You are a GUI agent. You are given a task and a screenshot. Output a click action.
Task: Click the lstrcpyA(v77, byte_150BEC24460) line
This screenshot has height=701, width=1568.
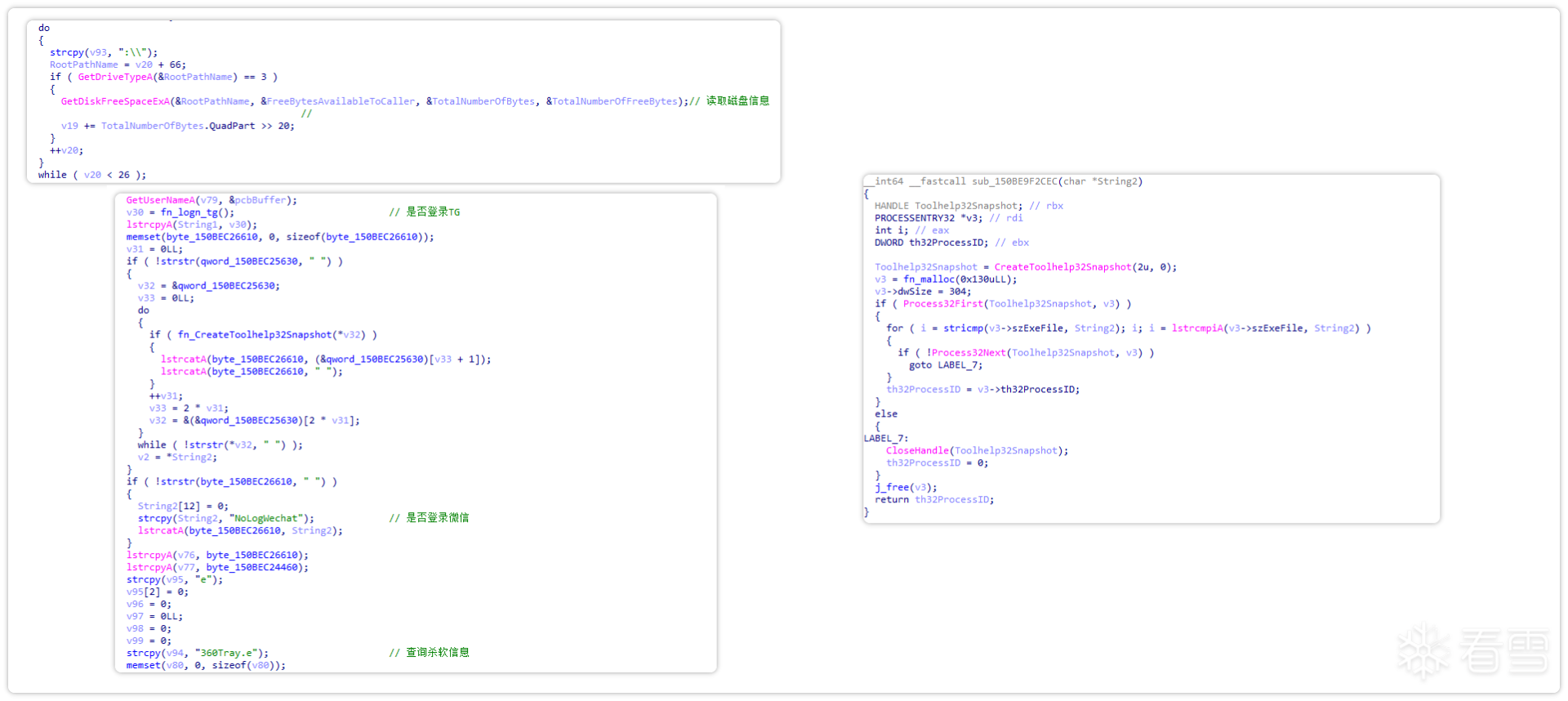(217, 568)
